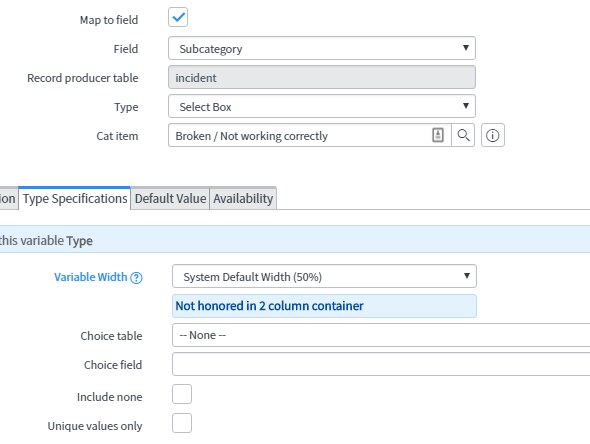Viewport: 590px width, 444px height.
Task: Expand the Type dropdown showing Select Box
Action: (322, 106)
